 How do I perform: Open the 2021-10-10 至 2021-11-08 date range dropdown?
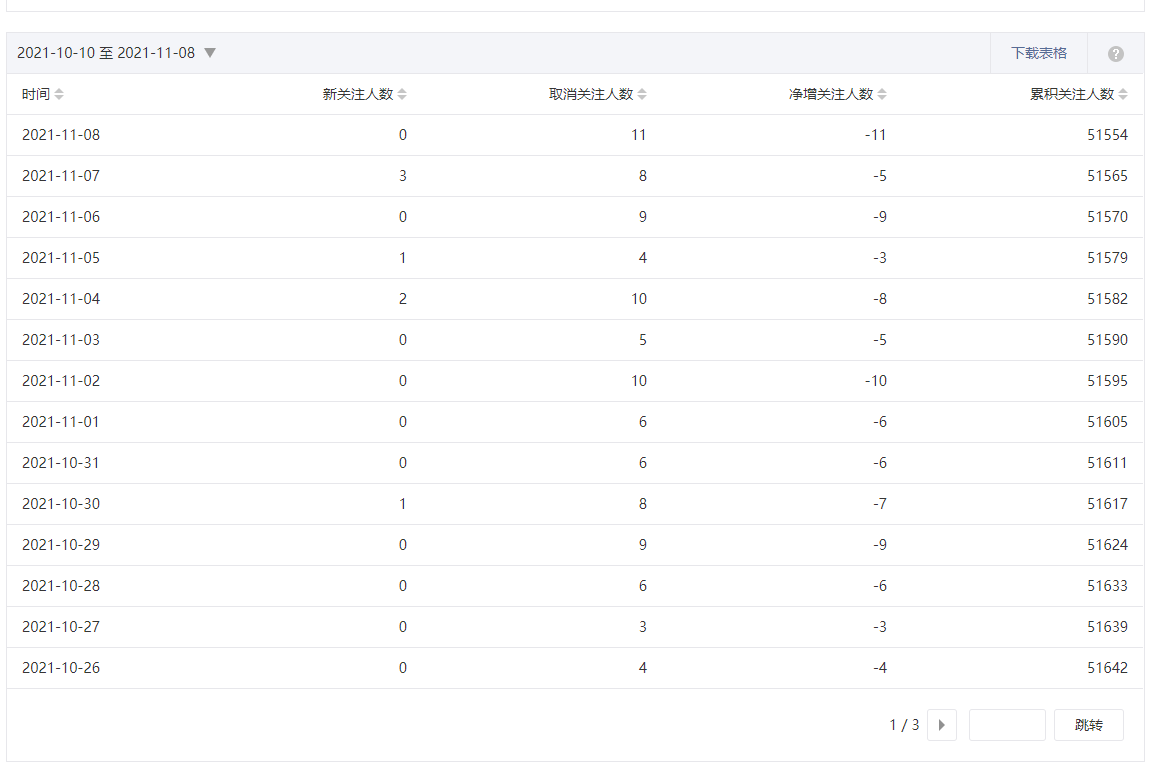click(117, 53)
